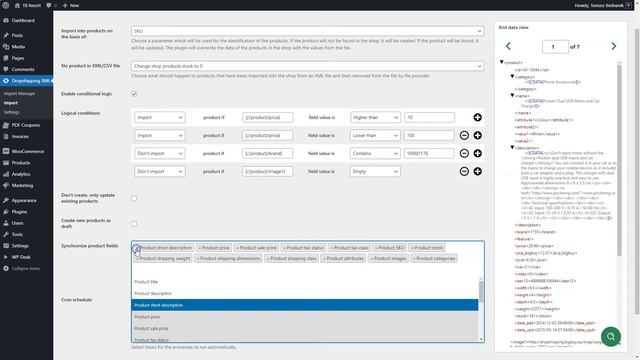640x360 pixels.
Task: Open Products menu in sidebar
Action: (21, 163)
